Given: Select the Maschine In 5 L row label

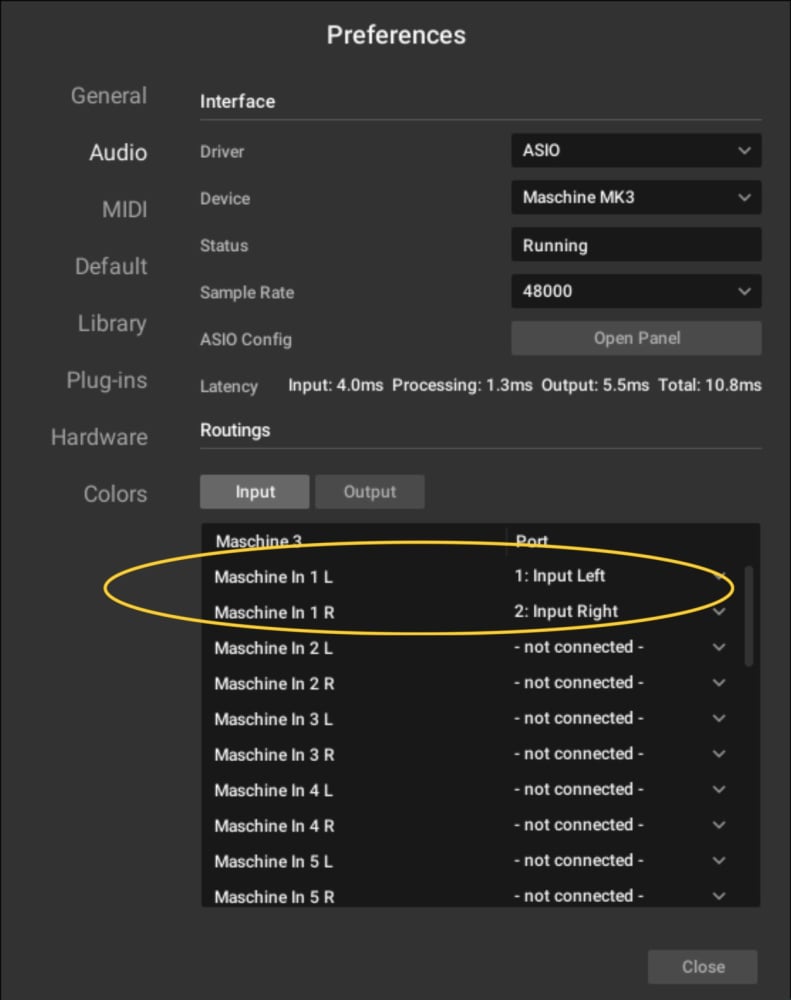Looking at the screenshot, I should (x=274, y=862).
